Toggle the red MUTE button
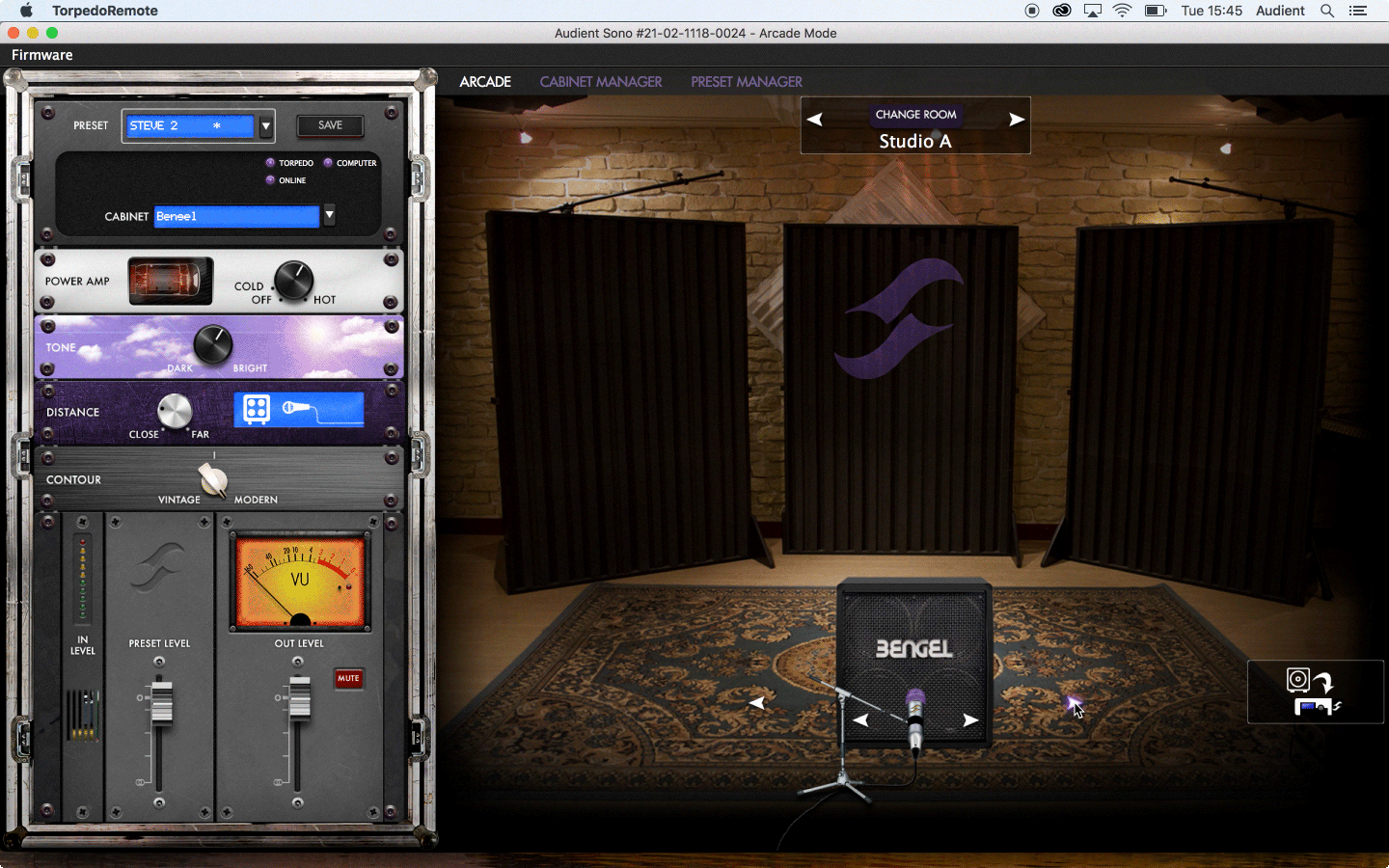Viewport: 1389px width, 868px height. pos(348,678)
